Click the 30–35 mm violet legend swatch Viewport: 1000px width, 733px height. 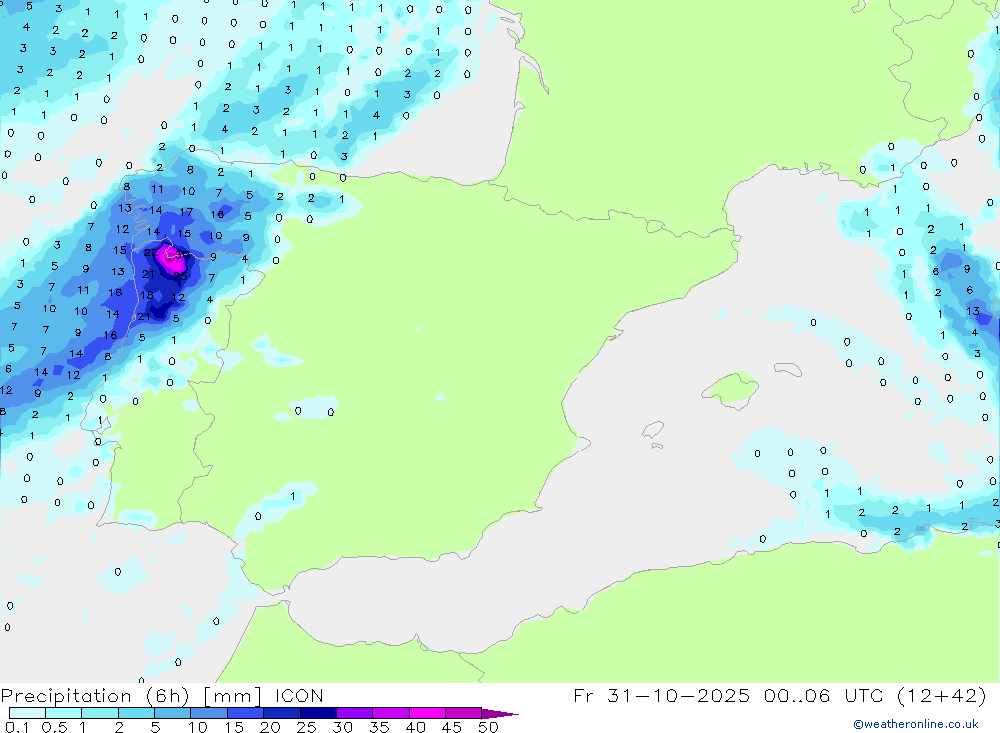point(355,713)
